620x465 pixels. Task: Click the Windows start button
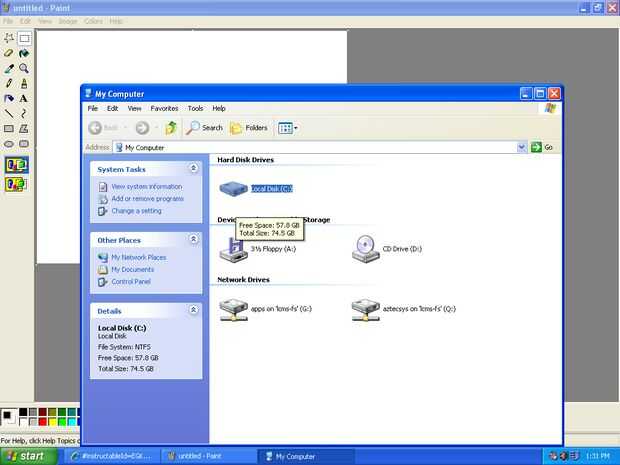pyautogui.click(x=28, y=456)
